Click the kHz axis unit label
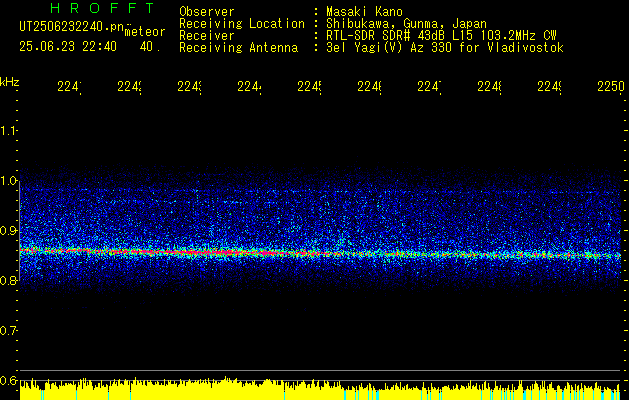 tap(10, 81)
